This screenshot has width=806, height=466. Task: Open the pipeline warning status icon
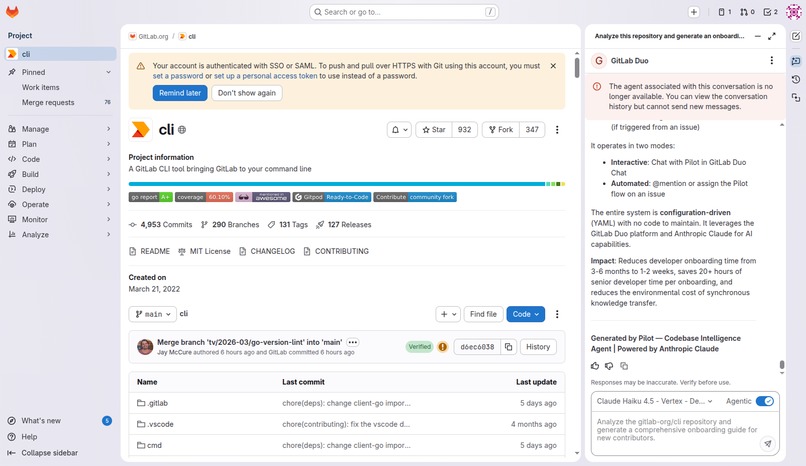(x=443, y=347)
